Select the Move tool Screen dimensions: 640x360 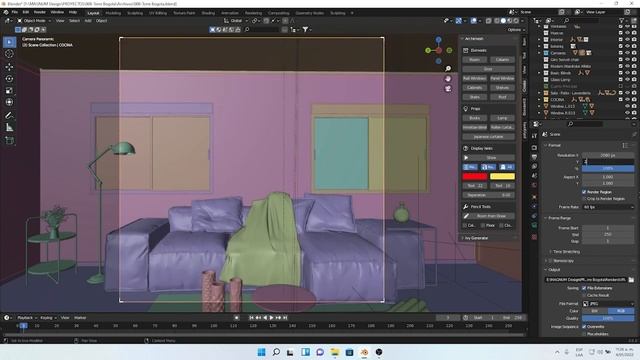9,67
